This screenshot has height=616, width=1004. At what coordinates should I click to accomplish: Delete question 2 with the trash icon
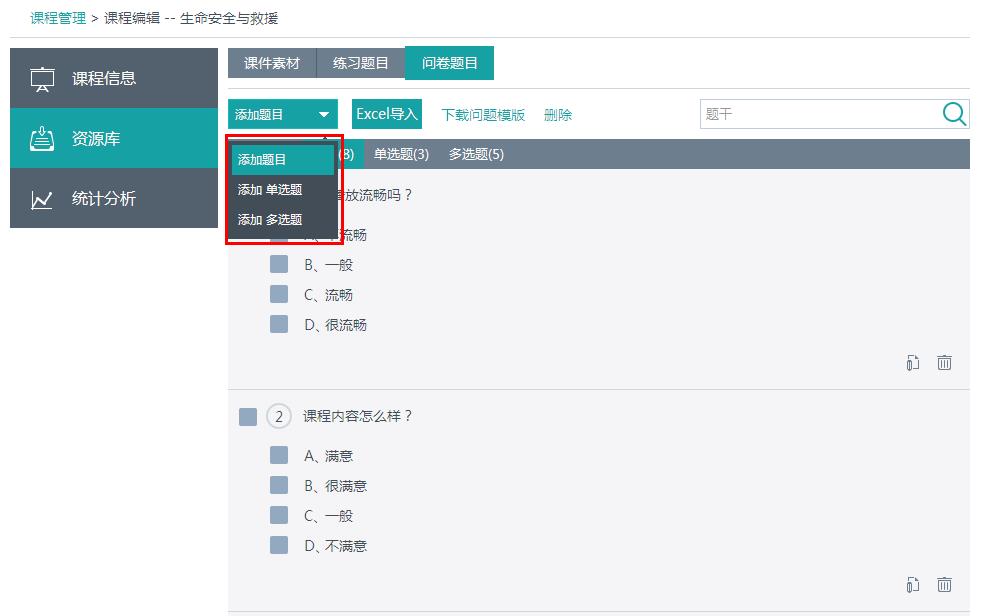(x=944, y=584)
